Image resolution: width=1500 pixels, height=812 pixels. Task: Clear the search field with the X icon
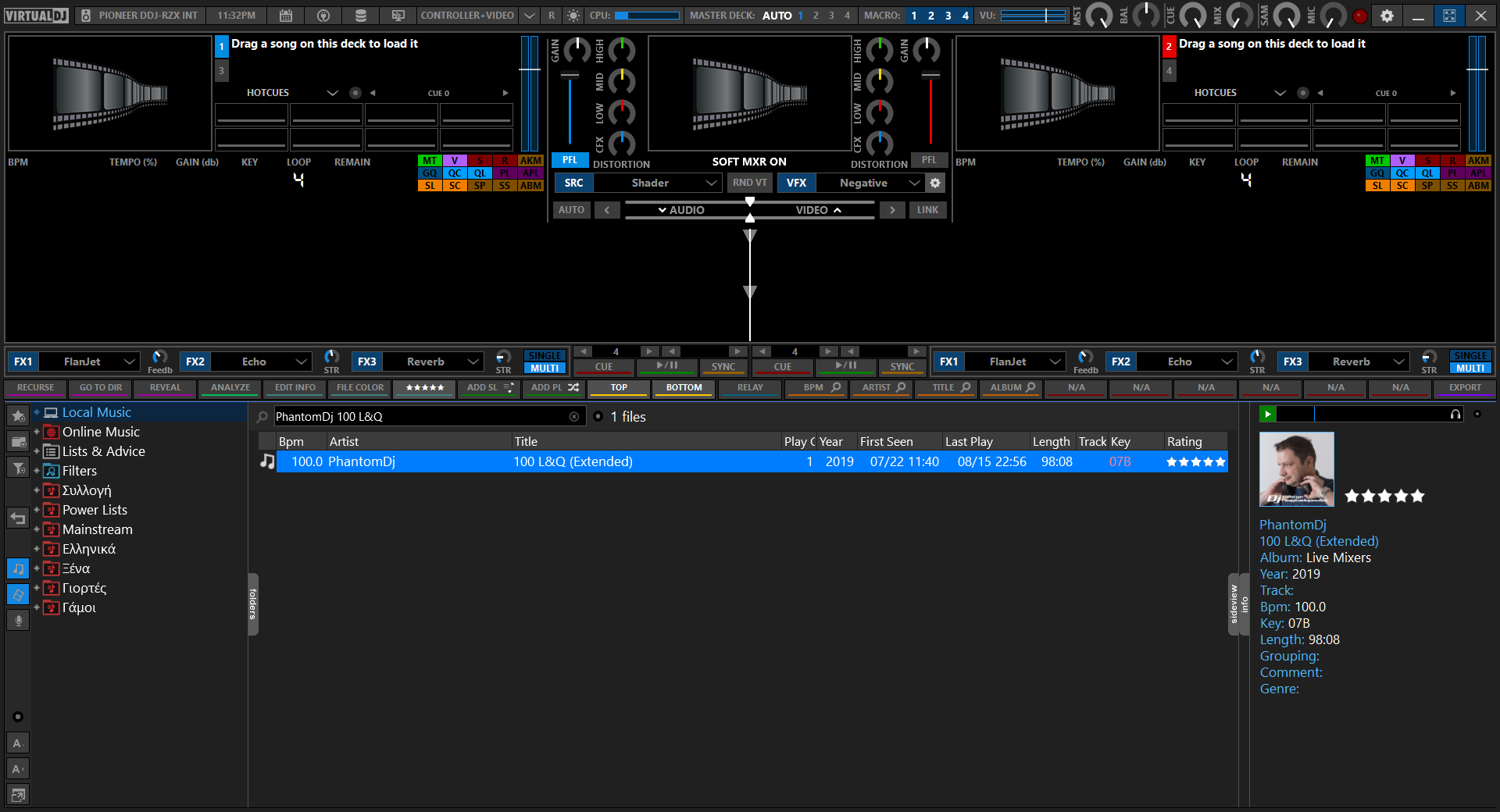click(x=574, y=417)
